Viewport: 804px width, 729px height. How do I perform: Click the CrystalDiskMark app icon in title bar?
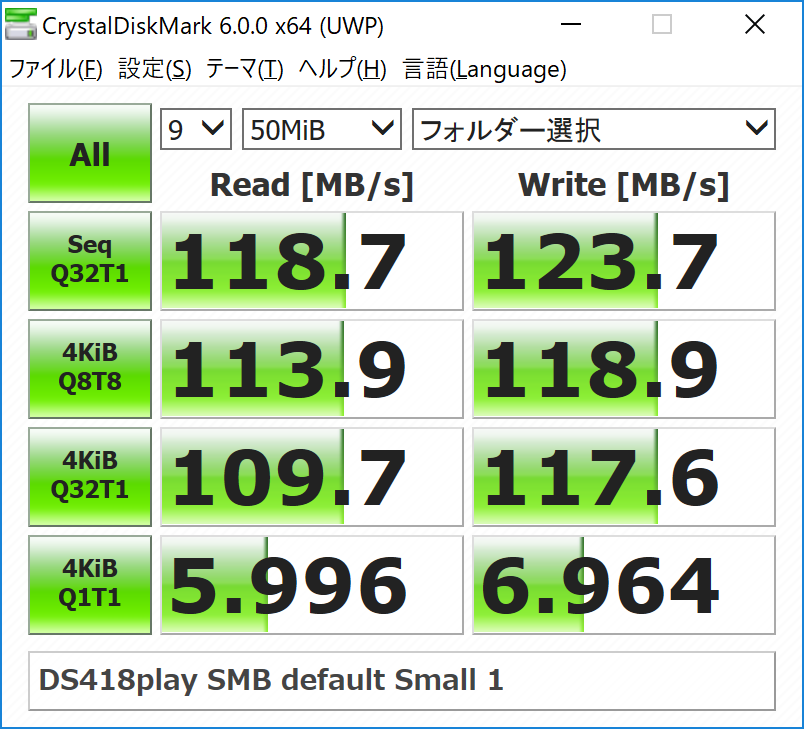tap(21, 24)
